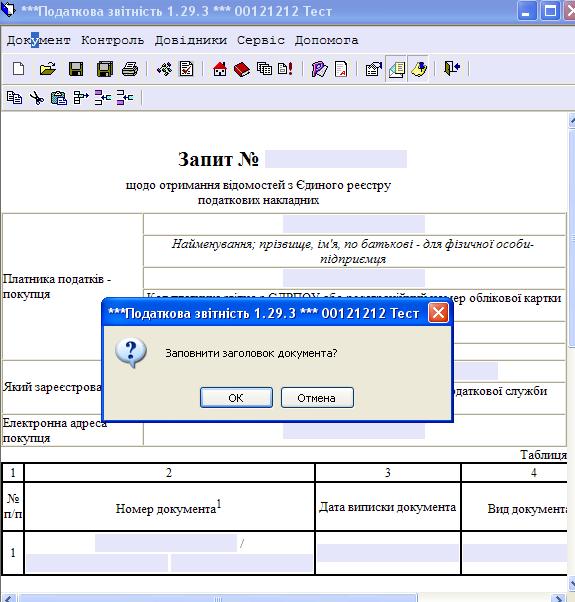The height and width of the screenshot is (602, 575).
Task: Click the insert row below icon with bottom purple block
Action: pyautogui.click(x=125, y=98)
